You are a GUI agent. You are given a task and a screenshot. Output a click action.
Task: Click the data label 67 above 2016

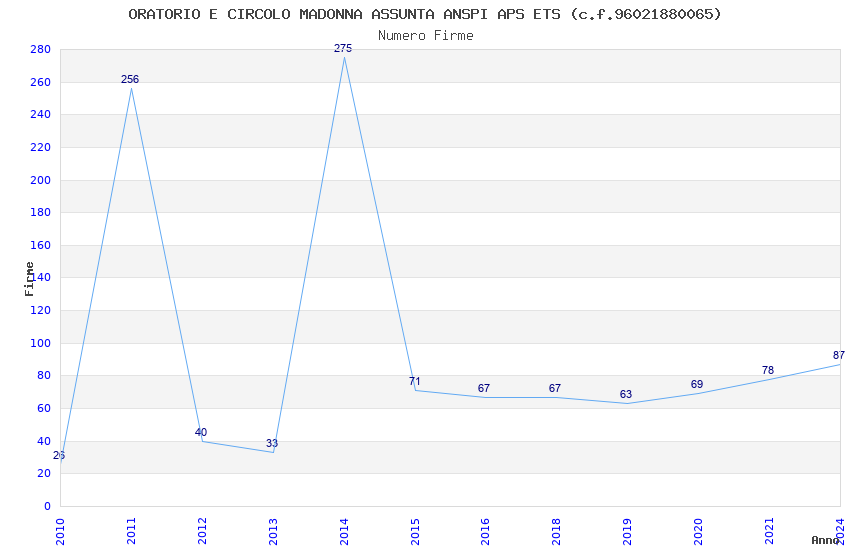[x=484, y=388]
